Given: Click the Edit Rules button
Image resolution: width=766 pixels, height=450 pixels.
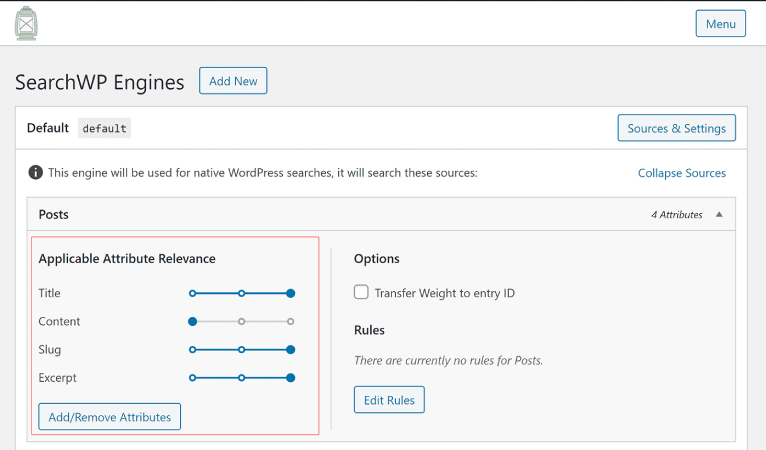Looking at the screenshot, I should [389, 400].
